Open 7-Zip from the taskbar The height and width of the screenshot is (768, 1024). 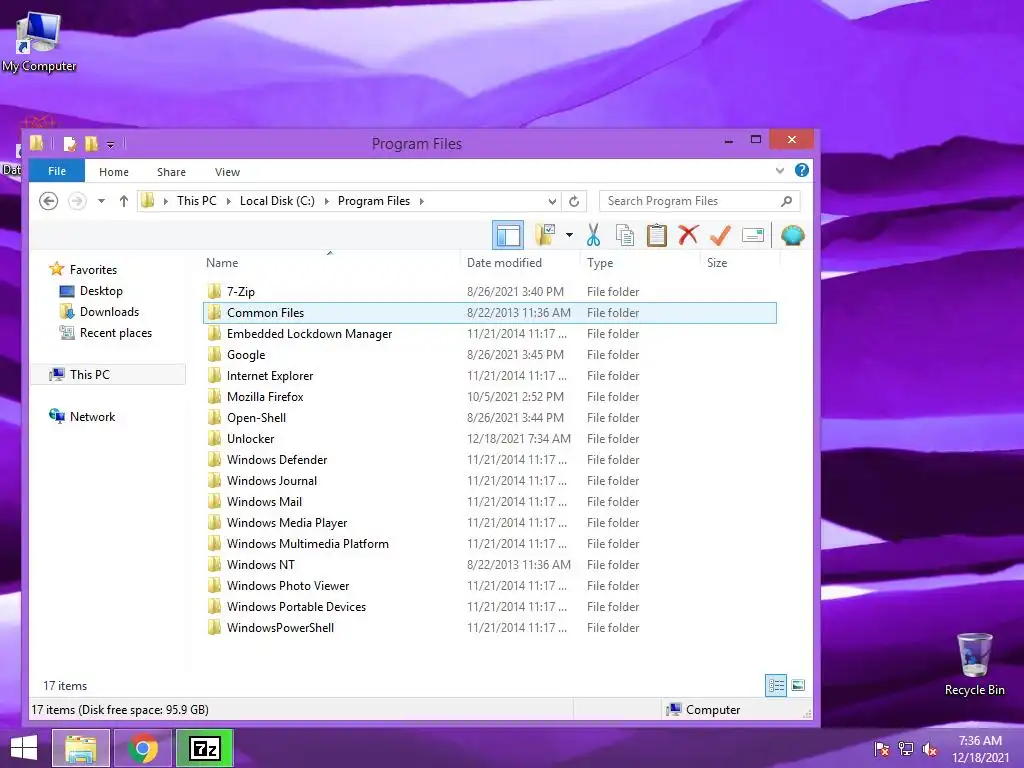pos(204,748)
